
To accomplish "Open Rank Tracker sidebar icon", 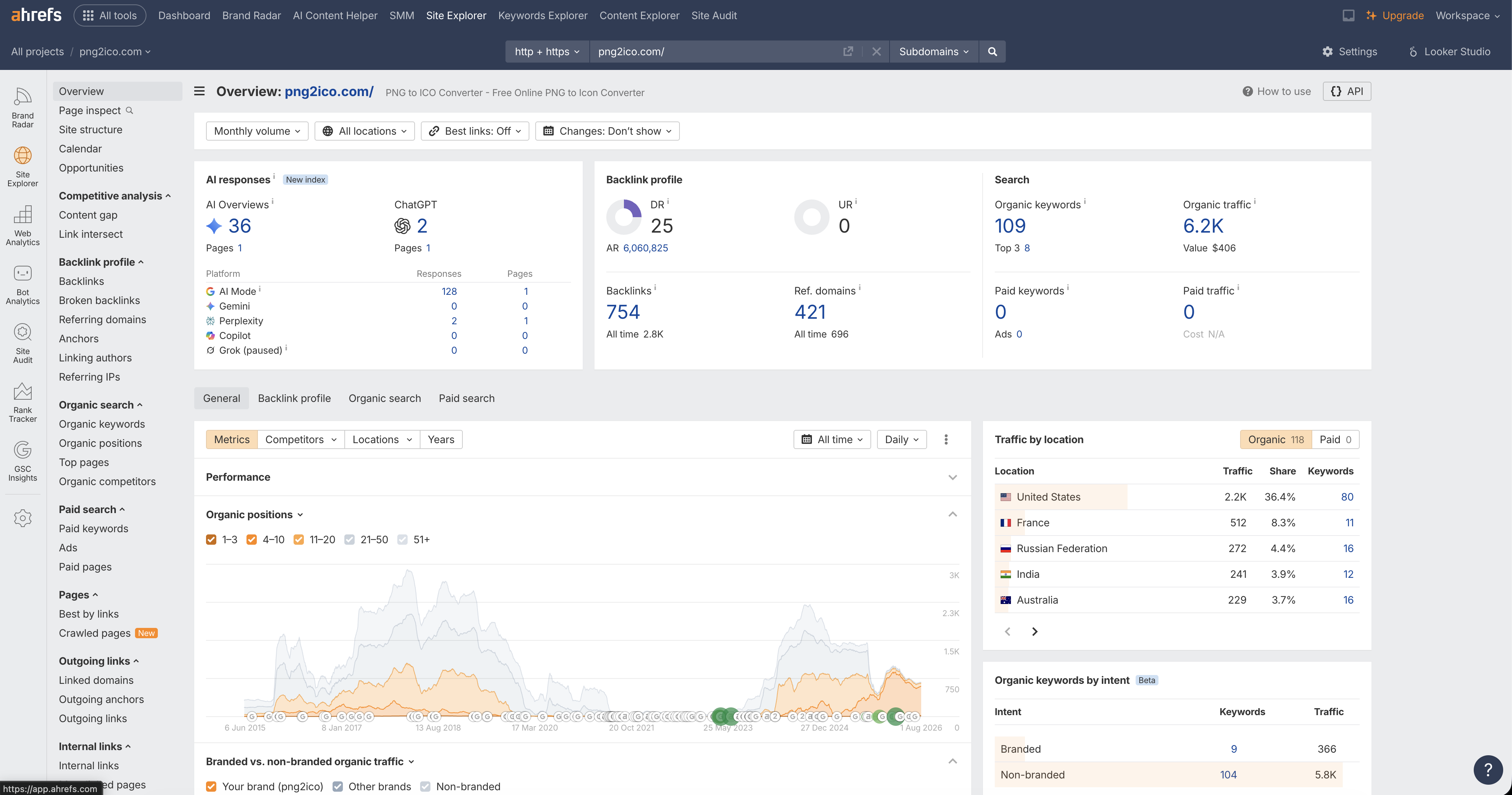I will point(22,402).
